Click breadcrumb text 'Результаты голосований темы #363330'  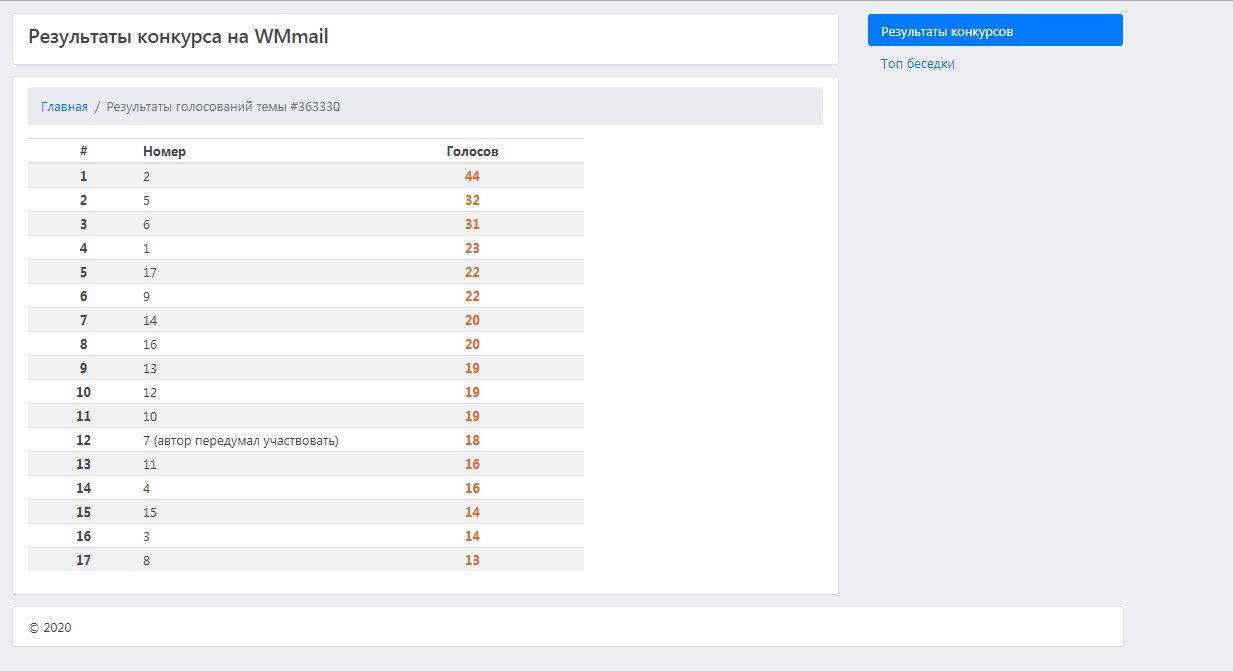click(x=223, y=106)
